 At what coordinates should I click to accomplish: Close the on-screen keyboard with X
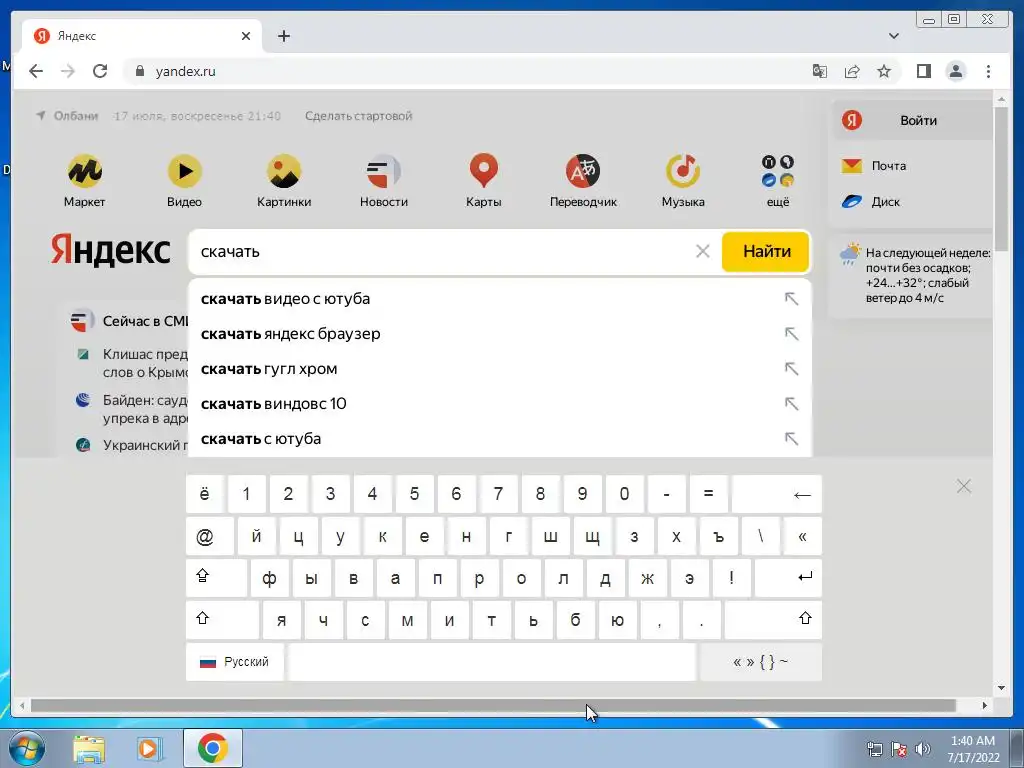click(963, 486)
